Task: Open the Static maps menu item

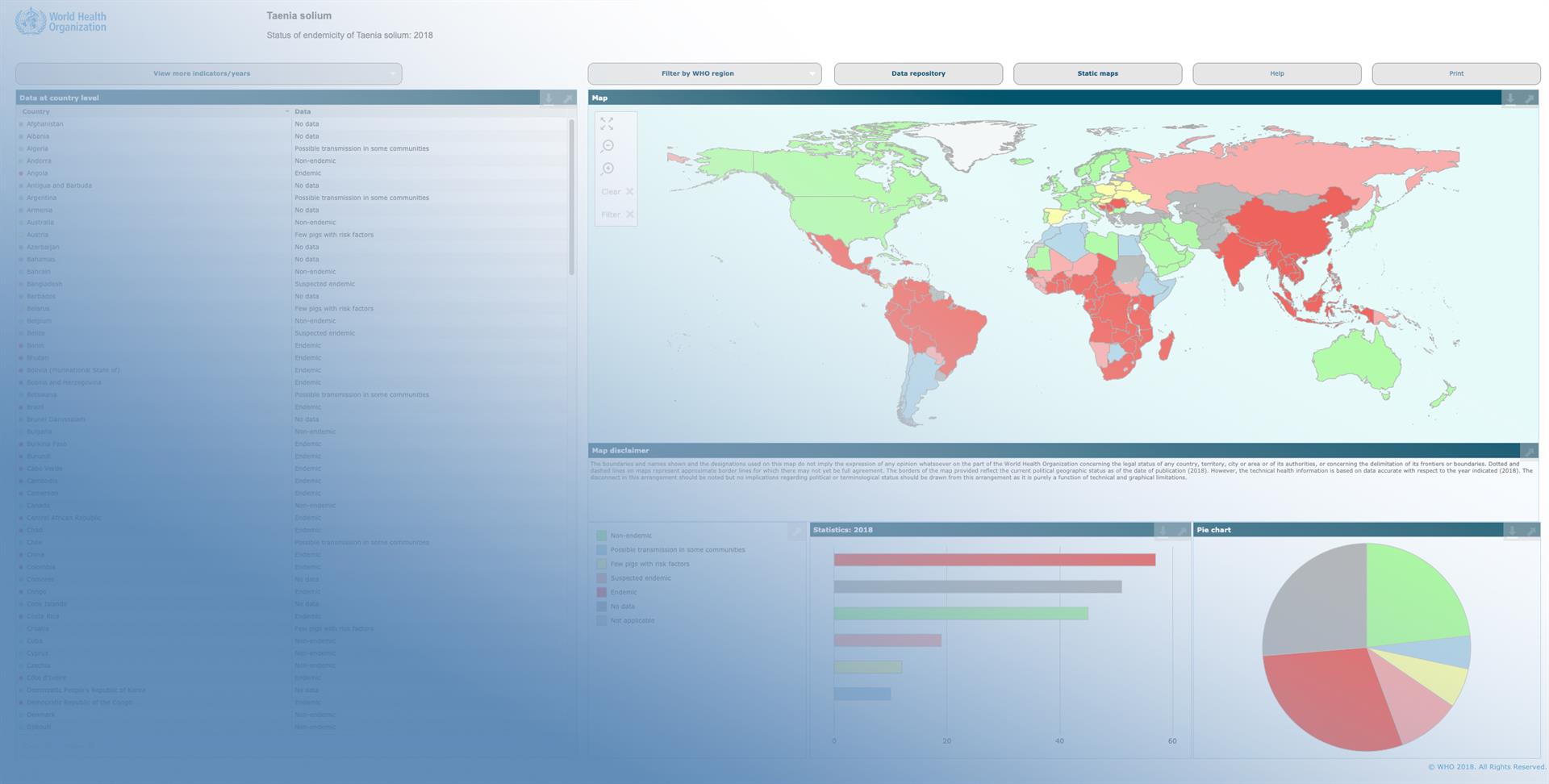Action: (x=1097, y=73)
